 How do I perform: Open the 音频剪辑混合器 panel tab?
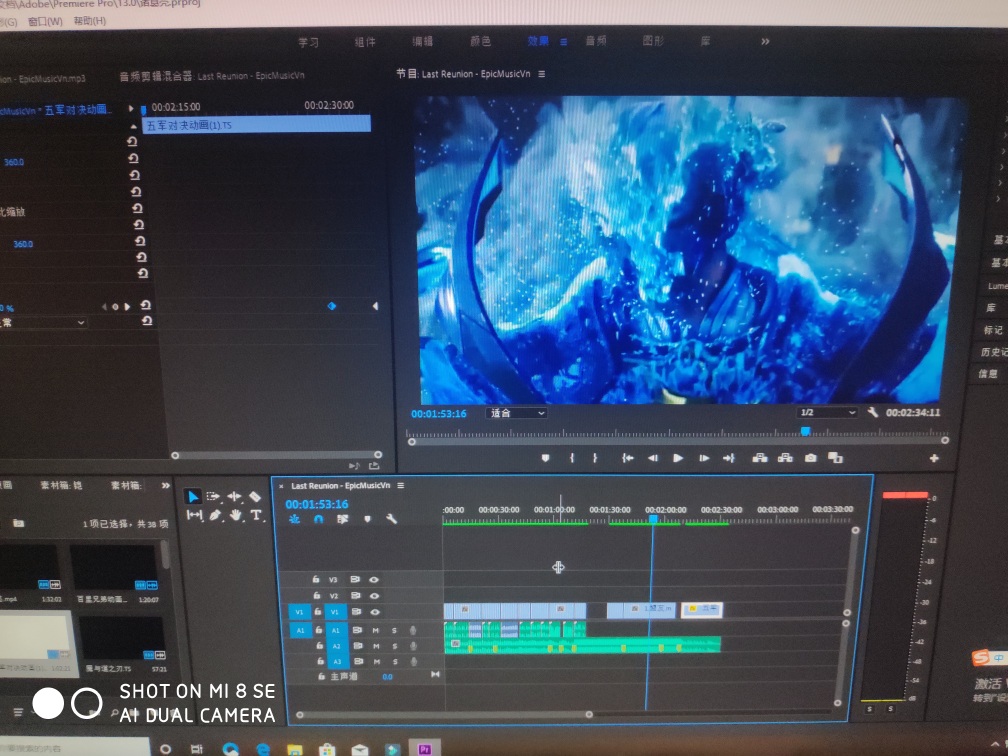[x=212, y=76]
